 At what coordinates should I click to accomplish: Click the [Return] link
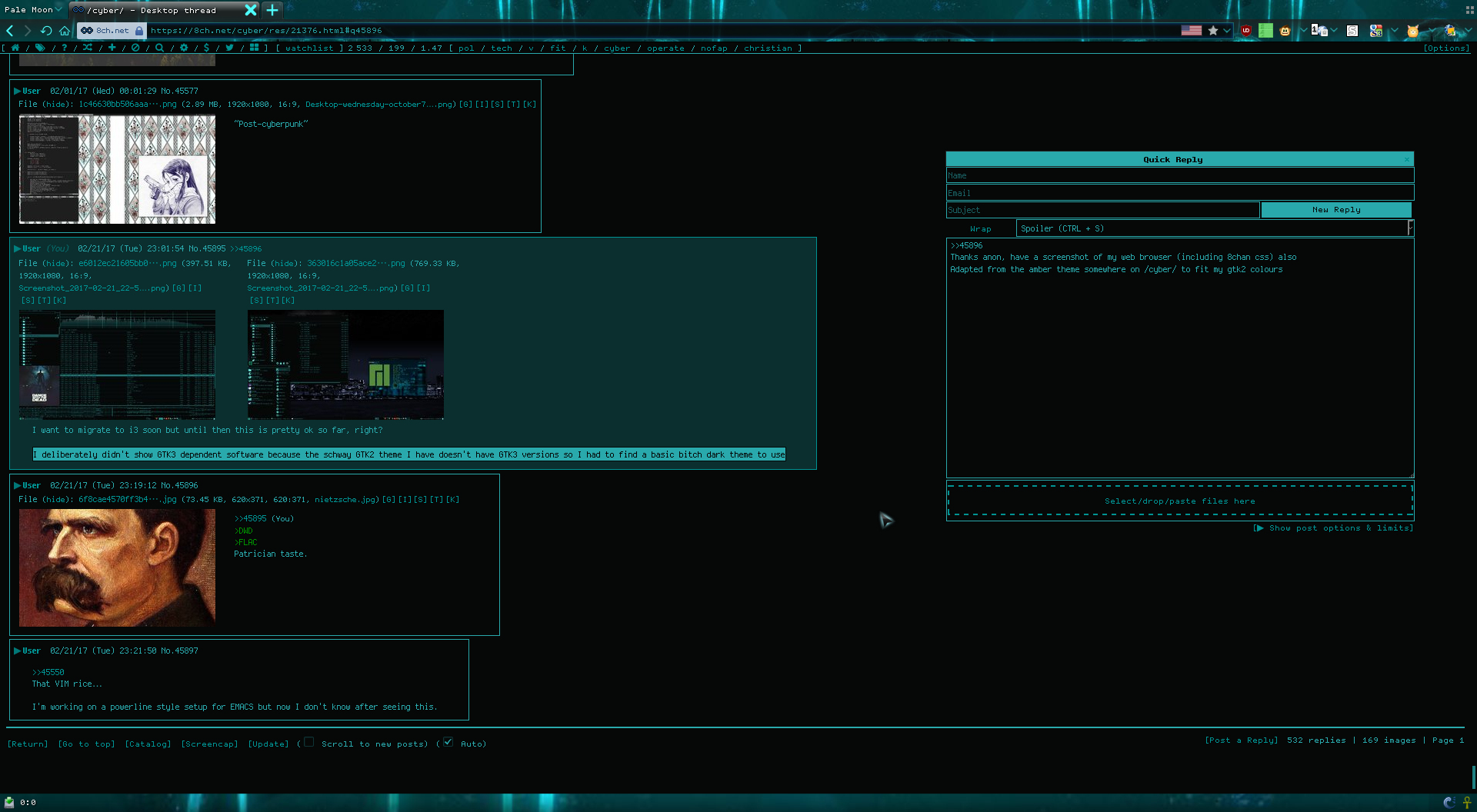coord(28,744)
